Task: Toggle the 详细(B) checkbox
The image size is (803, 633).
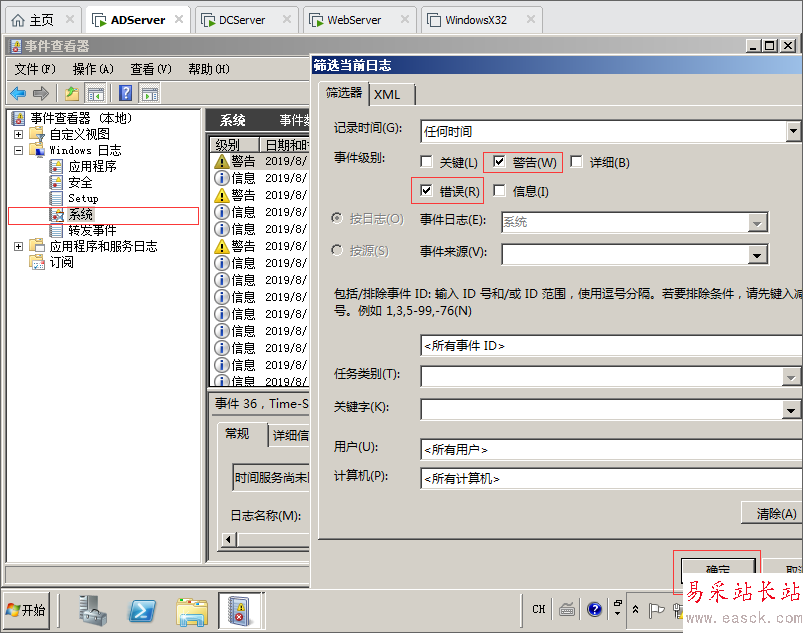Action: 576,162
